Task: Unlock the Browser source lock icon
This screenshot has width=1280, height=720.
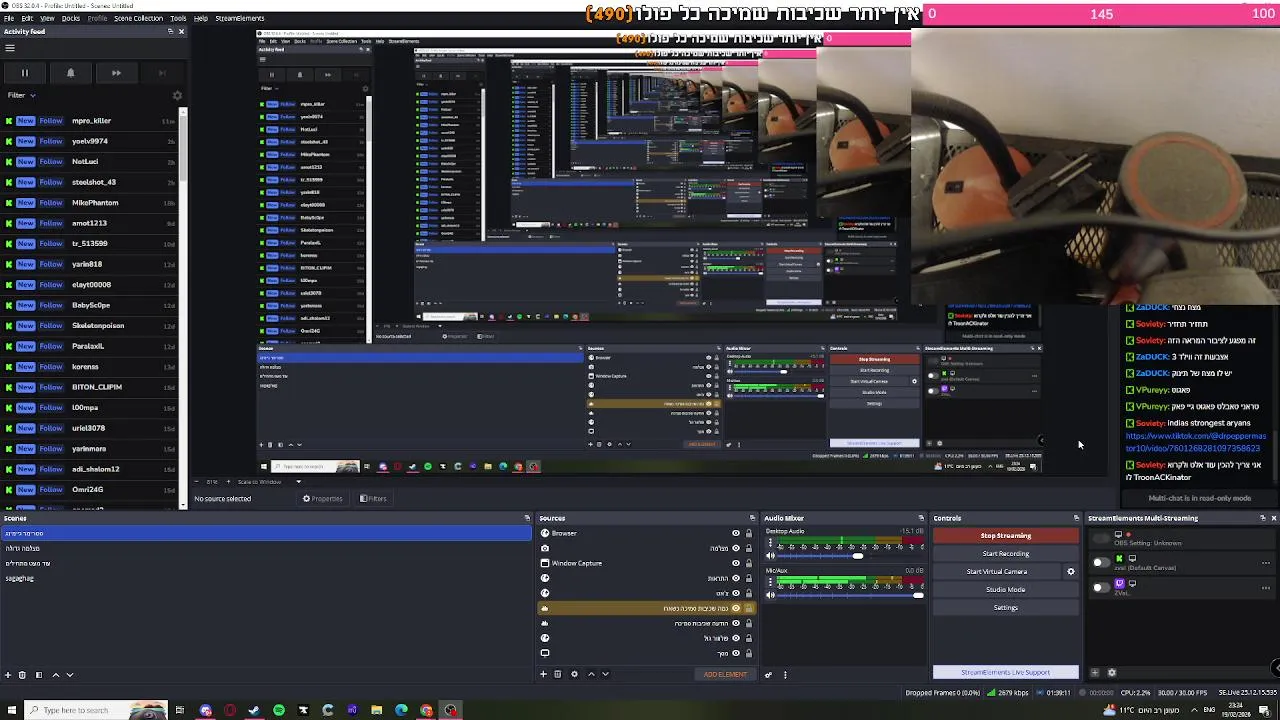Action: pyautogui.click(x=748, y=533)
